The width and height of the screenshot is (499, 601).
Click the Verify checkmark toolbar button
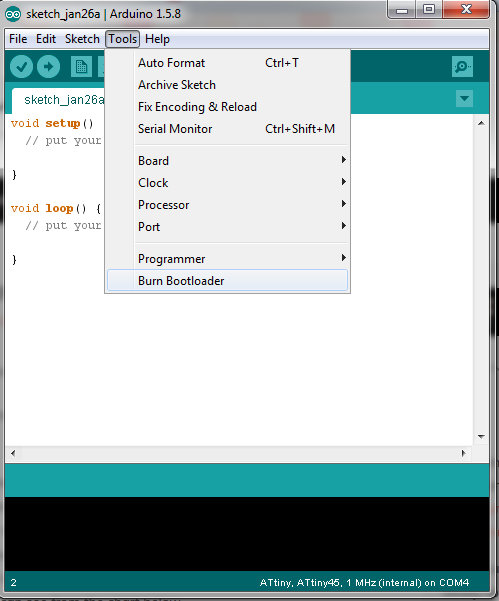point(21,67)
